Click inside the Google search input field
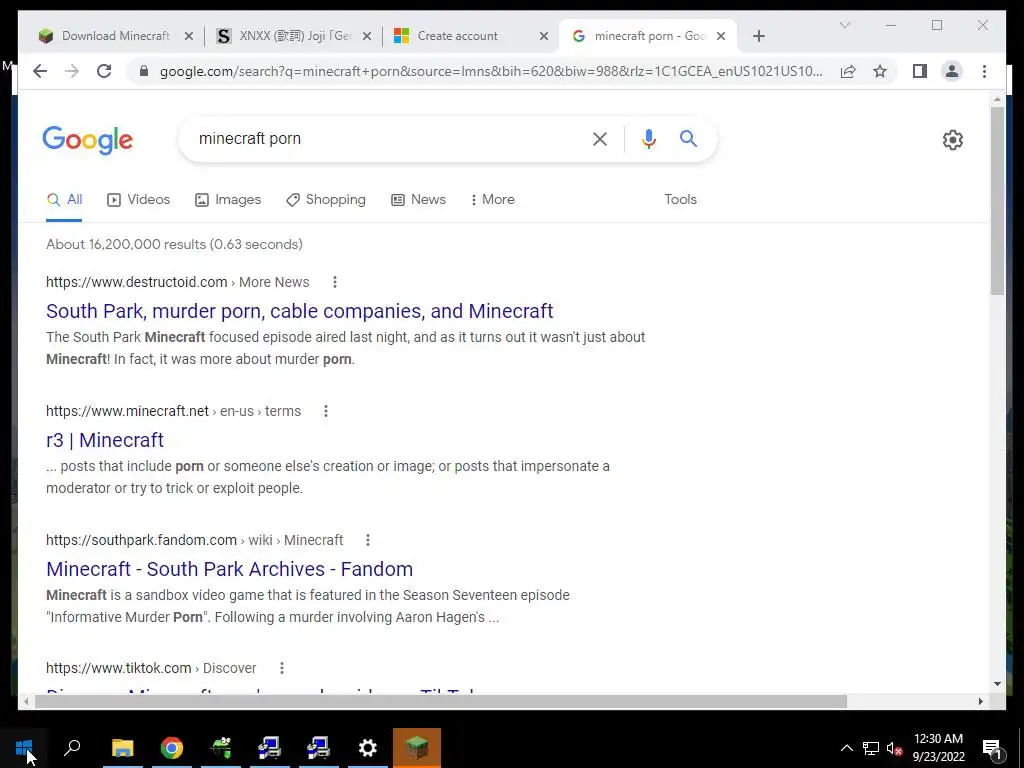The width and height of the screenshot is (1024, 768). [389, 138]
